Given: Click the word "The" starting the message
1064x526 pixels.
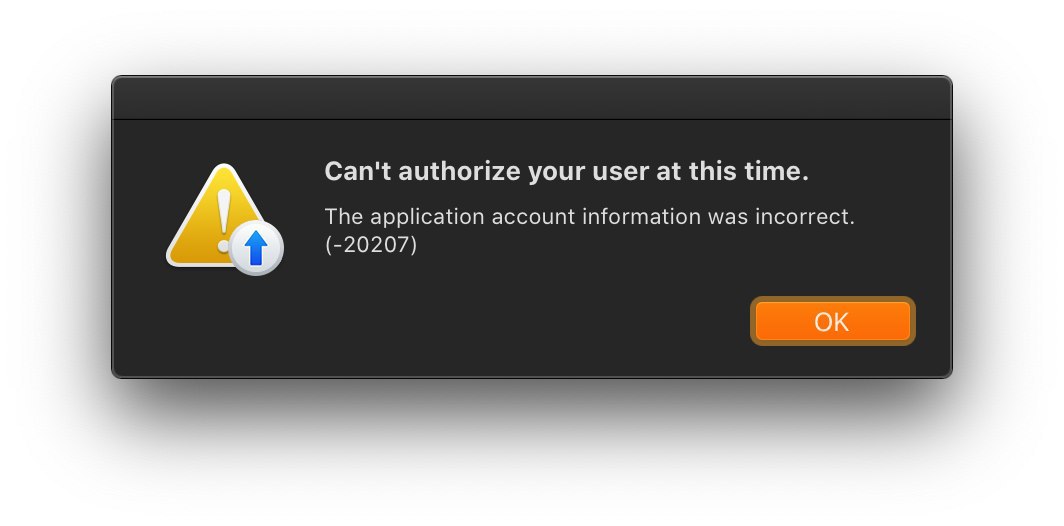Looking at the screenshot, I should coord(344,217).
